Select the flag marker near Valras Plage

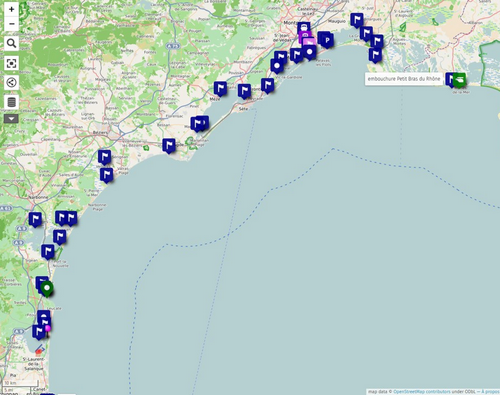[107, 175]
